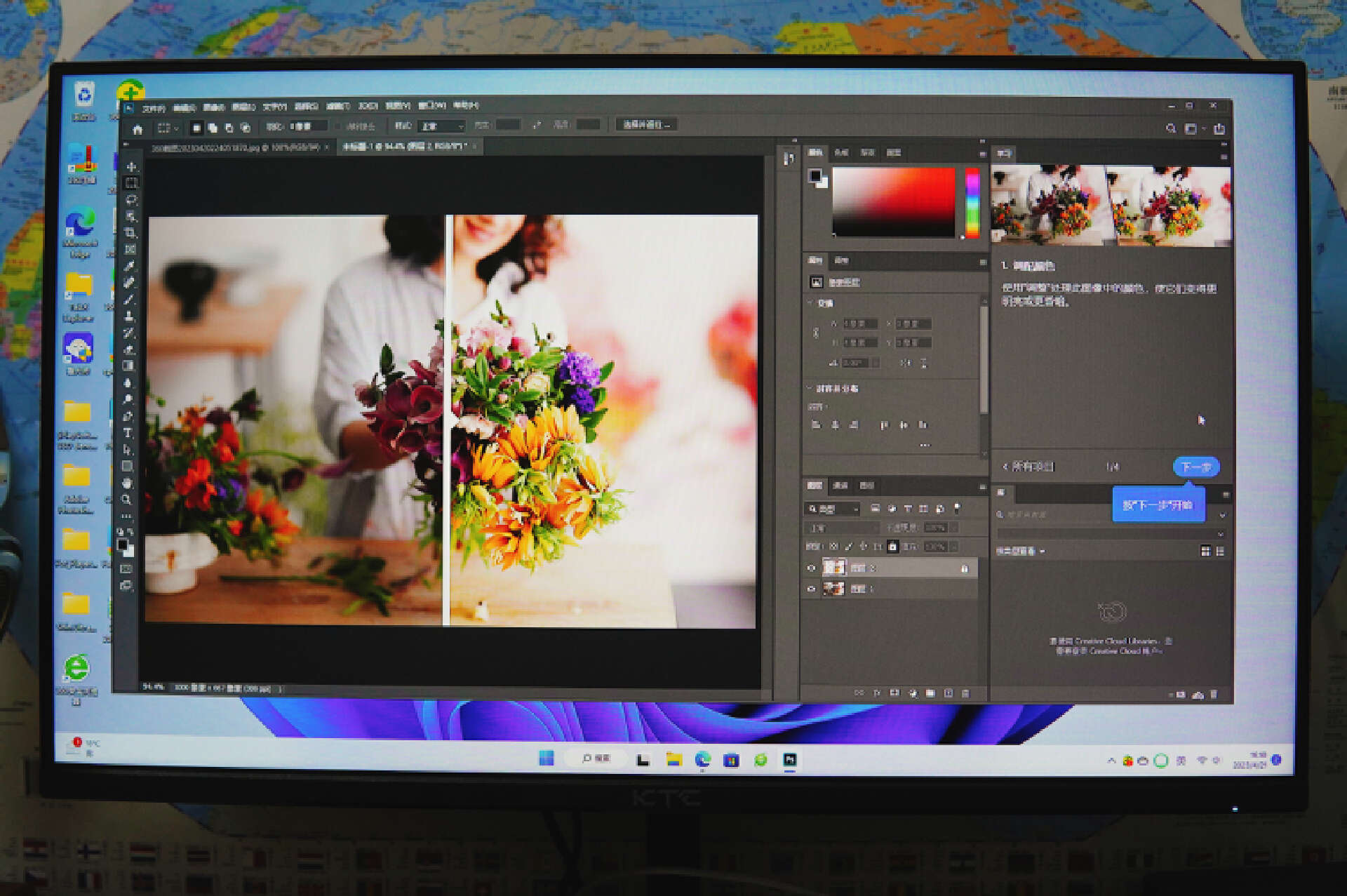
Task: Click the Home icon in options bar
Action: pyautogui.click(x=138, y=129)
